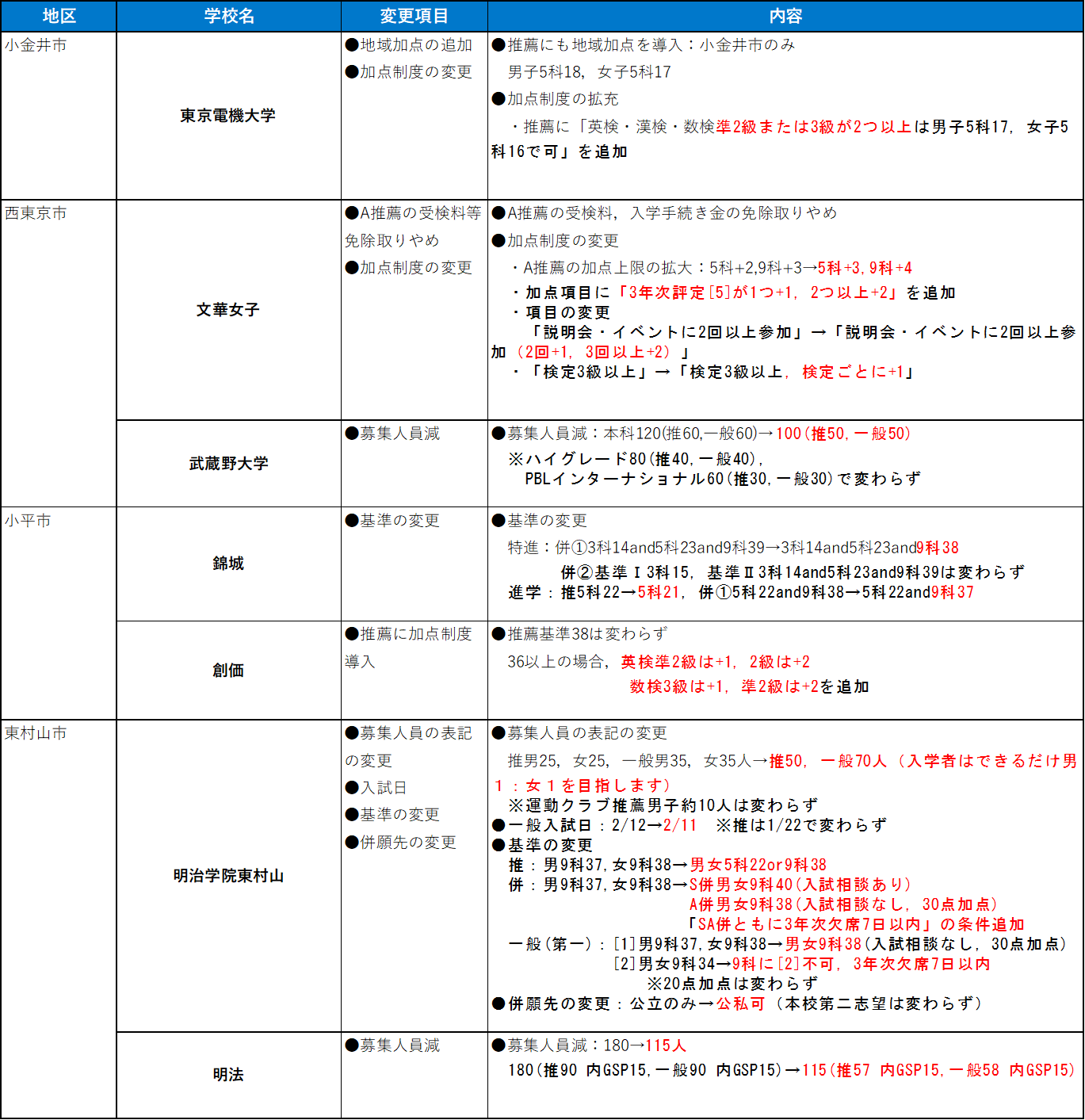This screenshot has width=1085, height=1120.
Task: Click red text 男女5科22or9科38
Action: [758, 865]
